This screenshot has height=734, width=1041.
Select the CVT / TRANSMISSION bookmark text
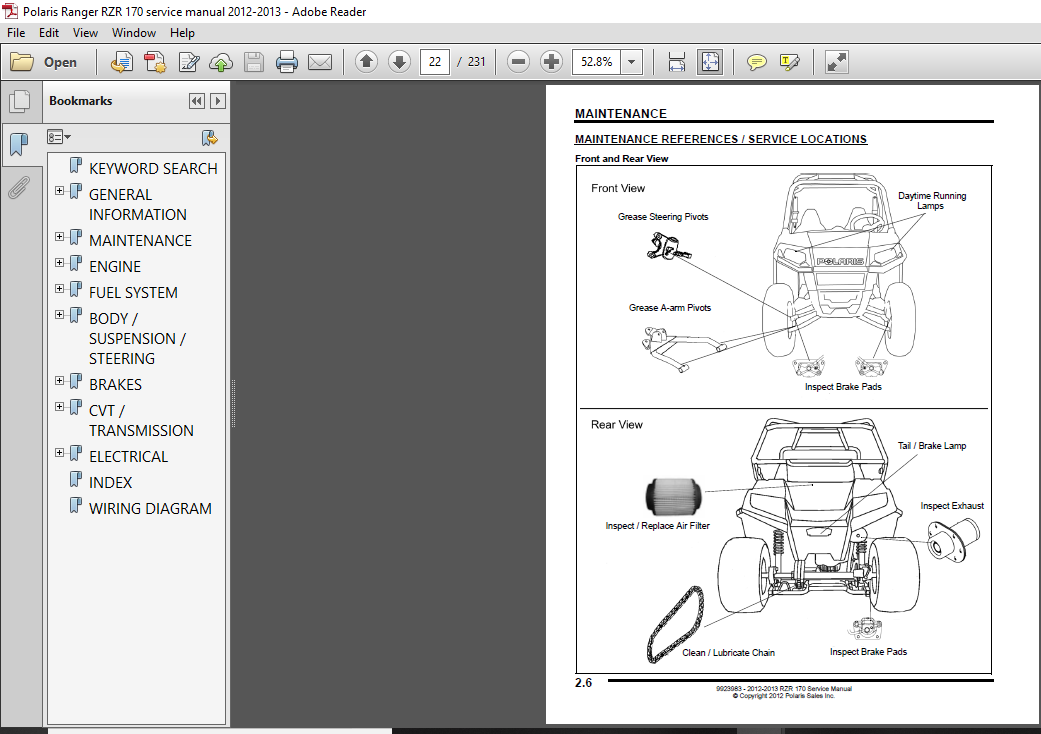(141, 421)
